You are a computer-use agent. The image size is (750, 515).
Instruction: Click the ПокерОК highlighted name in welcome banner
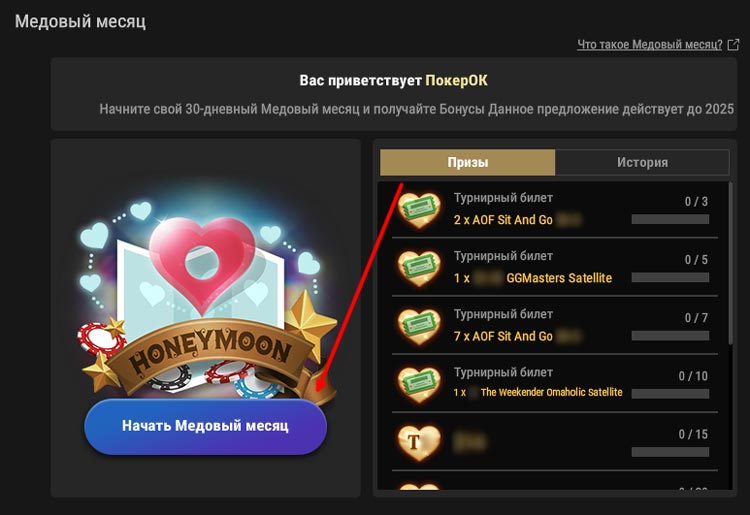click(x=456, y=80)
